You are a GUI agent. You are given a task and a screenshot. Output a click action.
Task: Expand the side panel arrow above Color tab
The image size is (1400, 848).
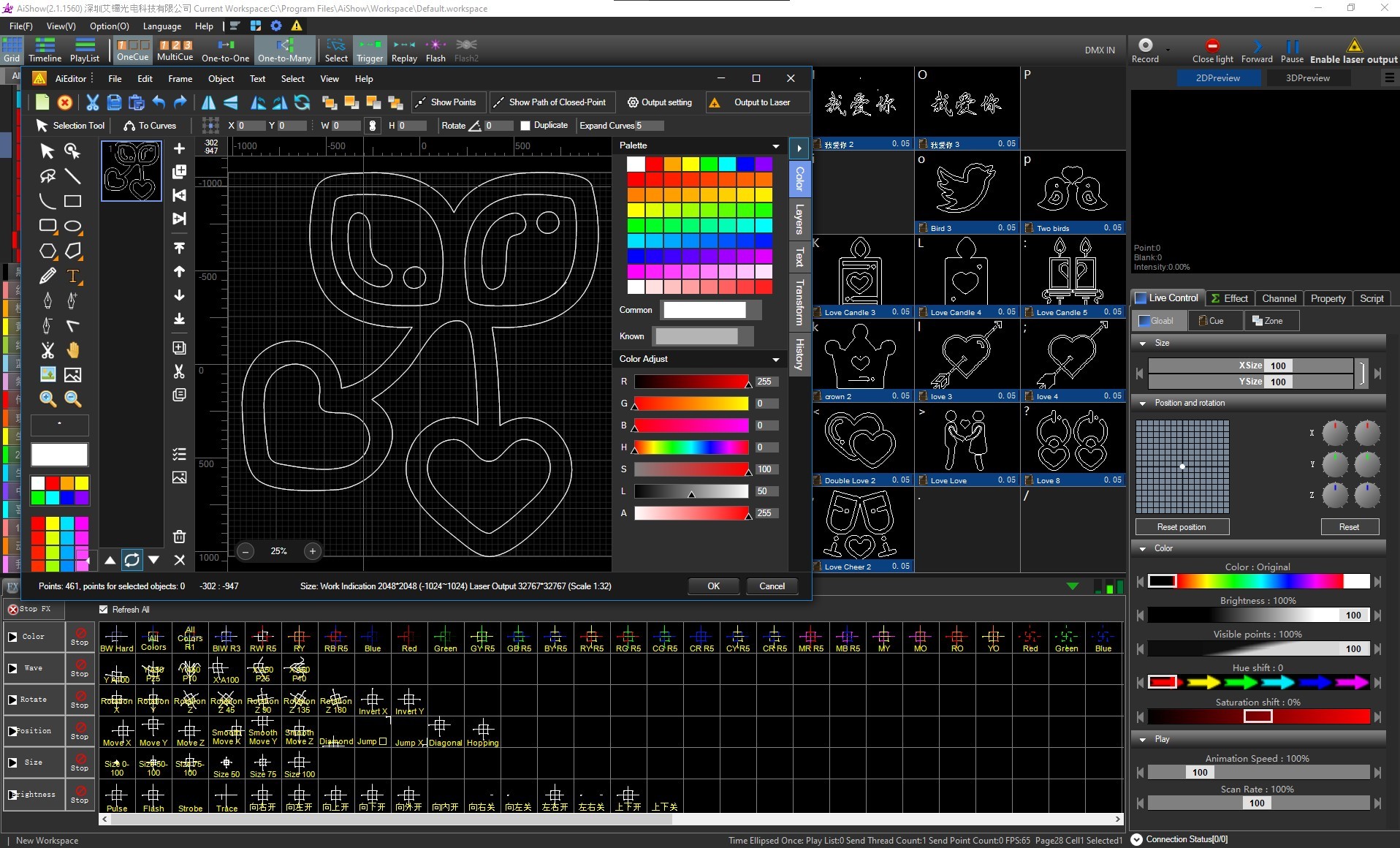pos(799,148)
